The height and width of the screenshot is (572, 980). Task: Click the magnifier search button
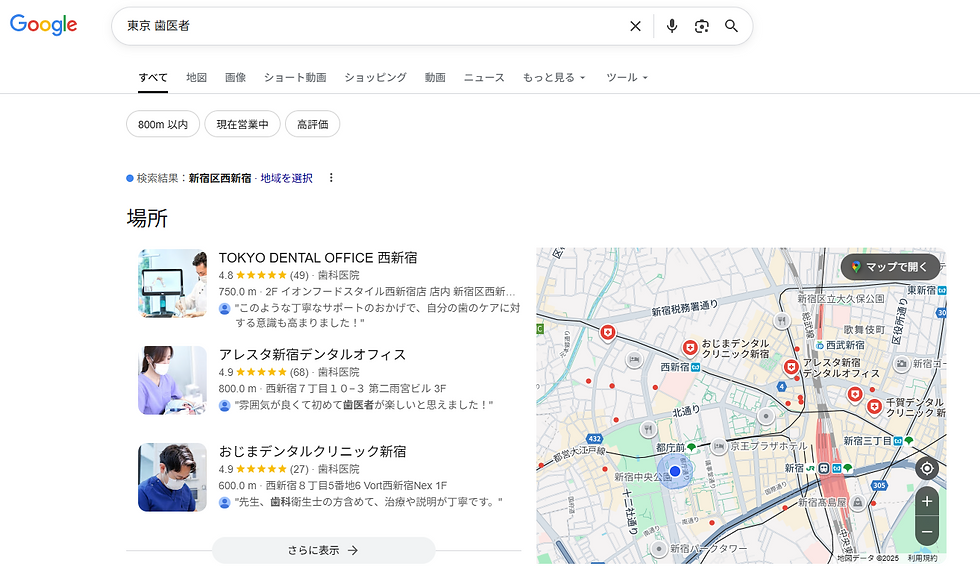click(731, 26)
